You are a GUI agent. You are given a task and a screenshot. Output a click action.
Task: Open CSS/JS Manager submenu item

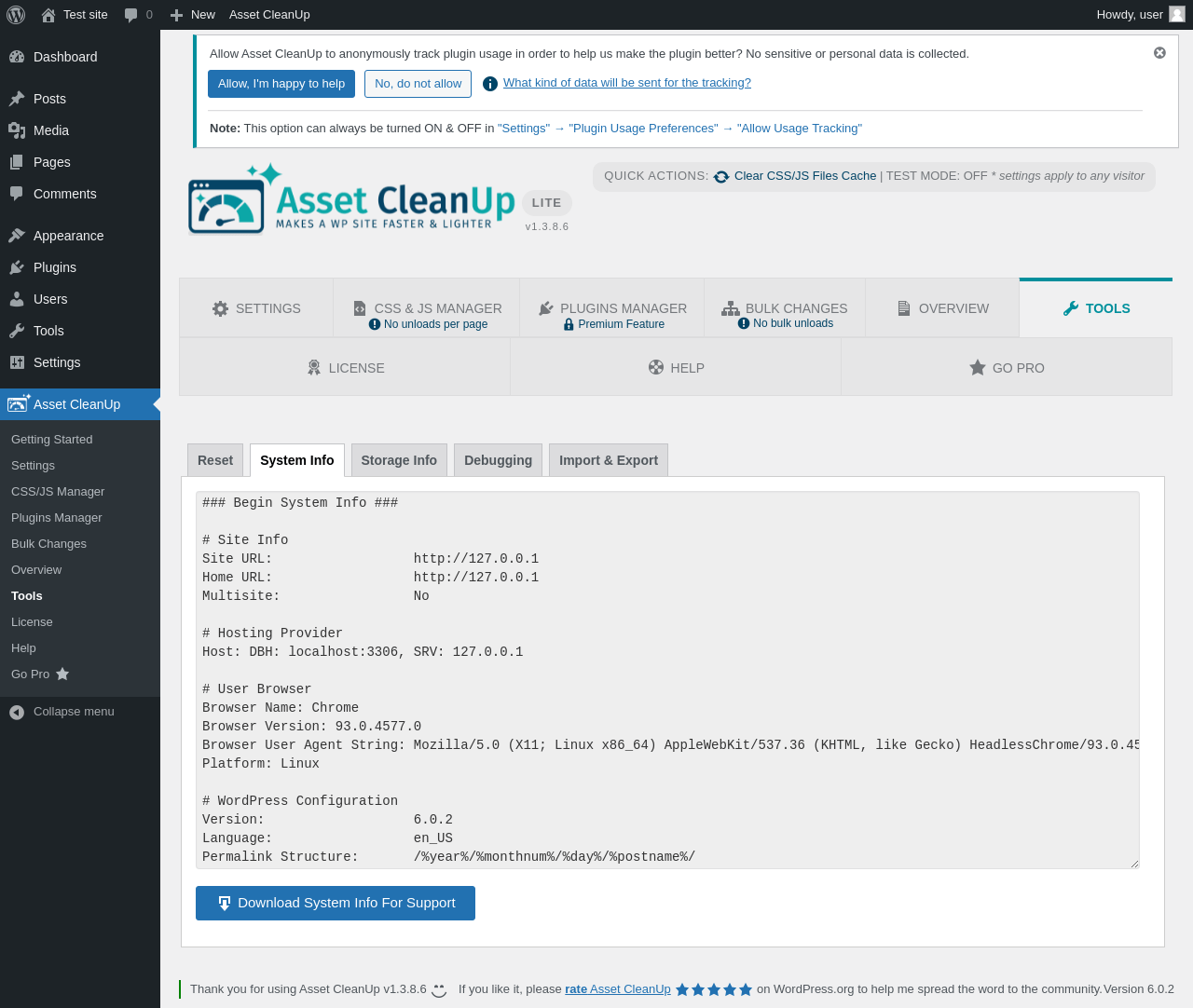[58, 492]
